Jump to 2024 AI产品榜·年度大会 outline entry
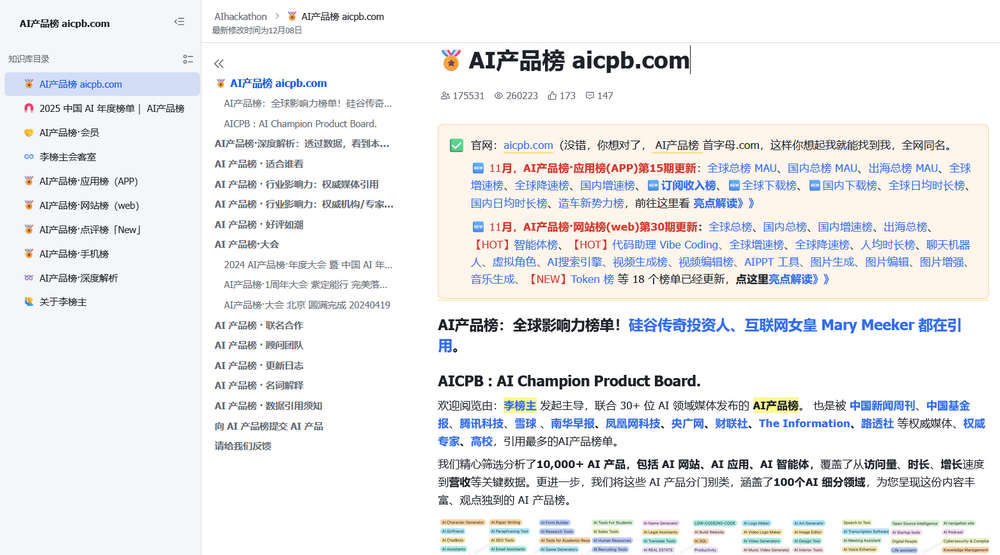Screen dimensions: 1000x555 pos(308,265)
